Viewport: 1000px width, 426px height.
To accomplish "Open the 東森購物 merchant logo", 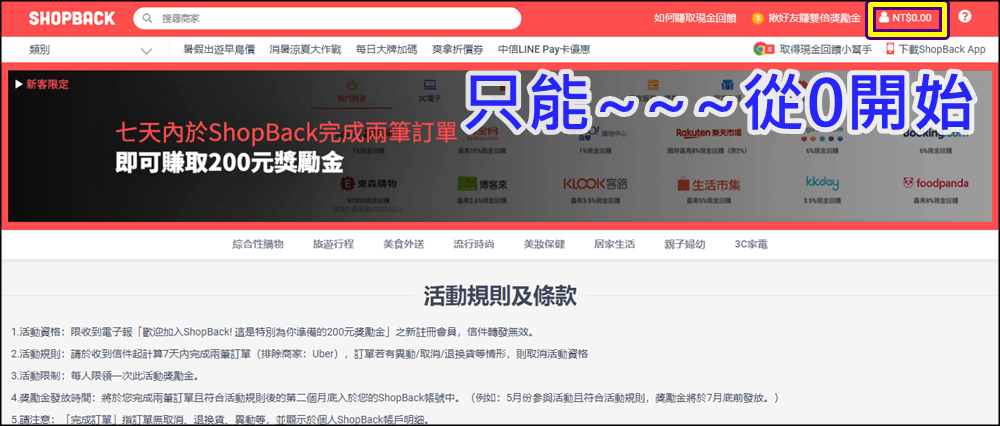I will point(369,184).
